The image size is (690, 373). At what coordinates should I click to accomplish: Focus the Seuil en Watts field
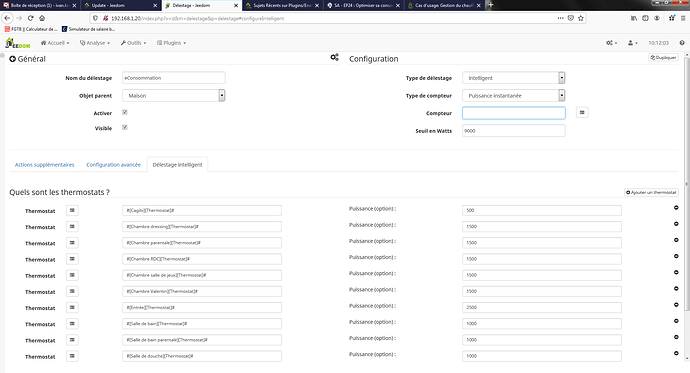click(514, 131)
